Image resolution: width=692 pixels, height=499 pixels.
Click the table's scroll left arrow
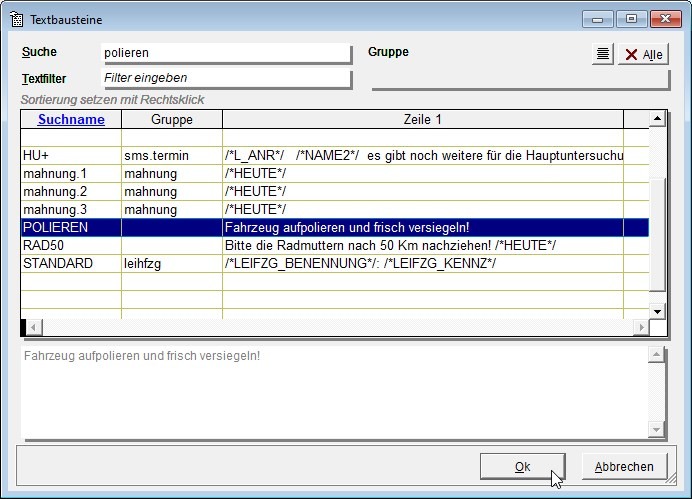coord(34,327)
